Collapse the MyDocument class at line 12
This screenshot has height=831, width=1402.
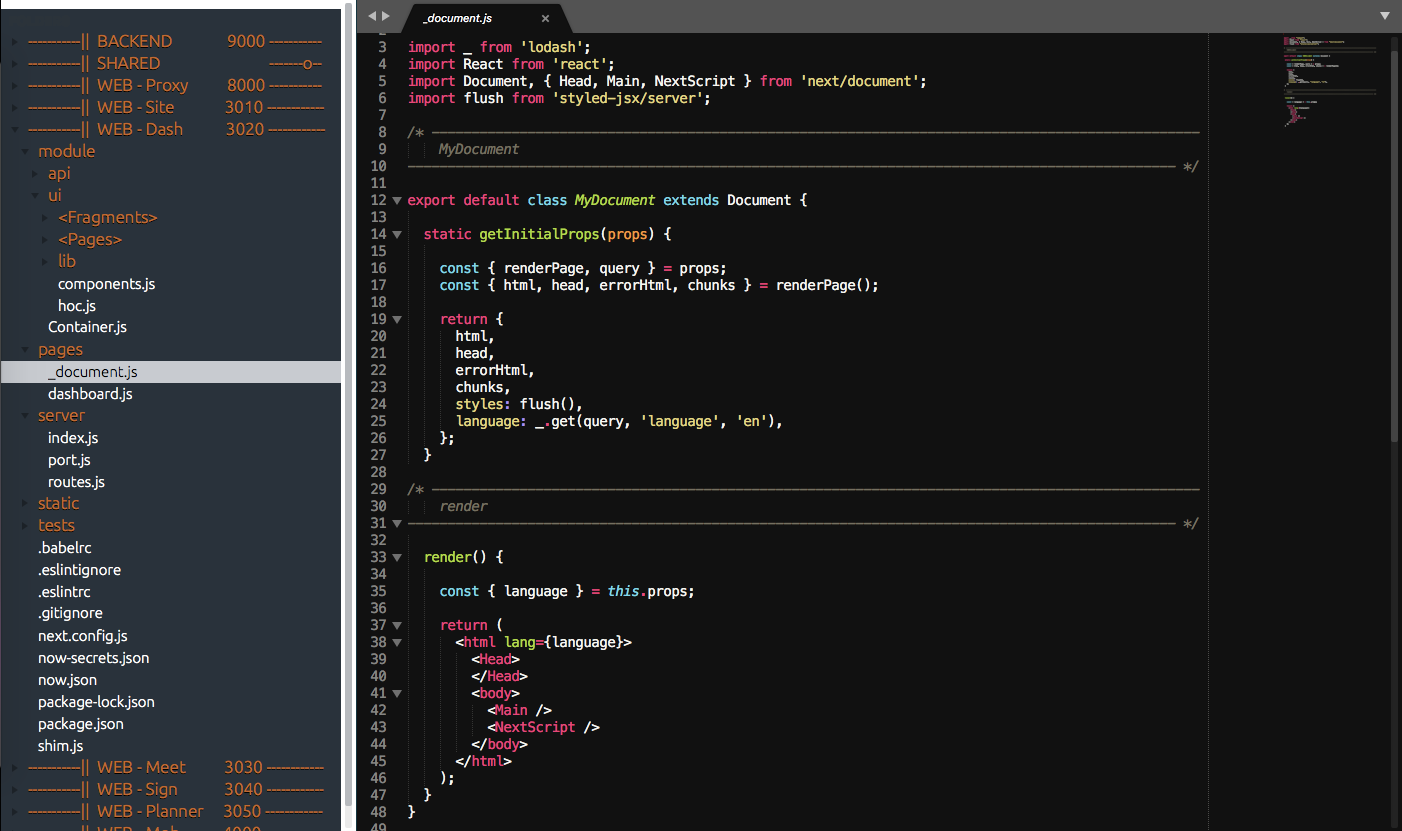(395, 200)
